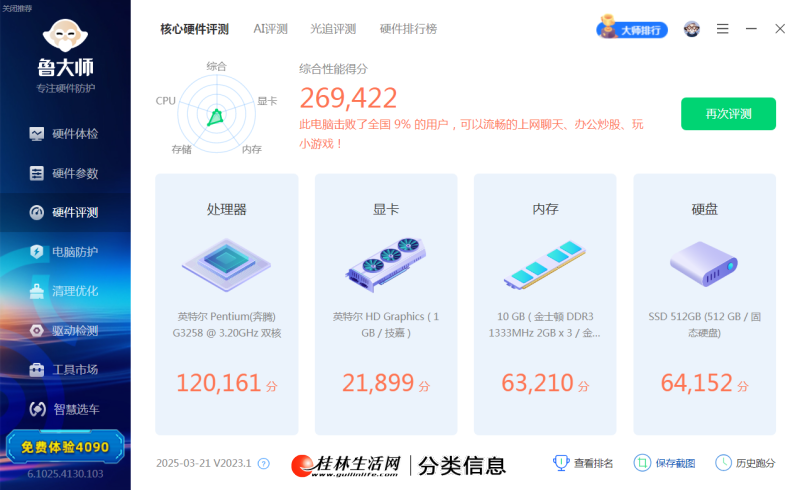The image size is (800, 490).
Task: Click overall score 269,422
Action: 348,98
